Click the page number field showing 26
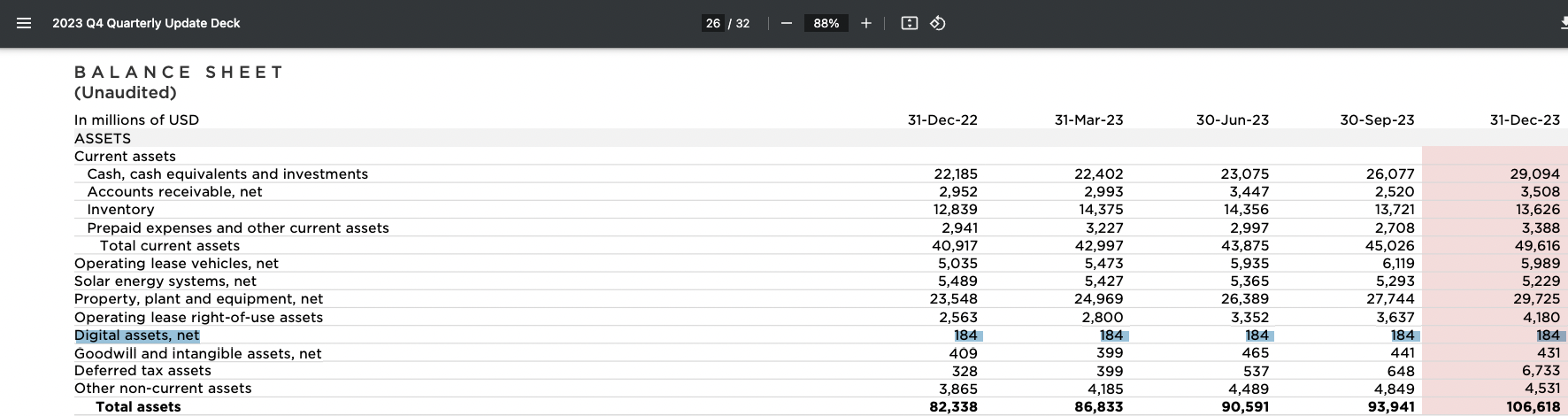Screen dimensions: 1568x416 [713, 23]
